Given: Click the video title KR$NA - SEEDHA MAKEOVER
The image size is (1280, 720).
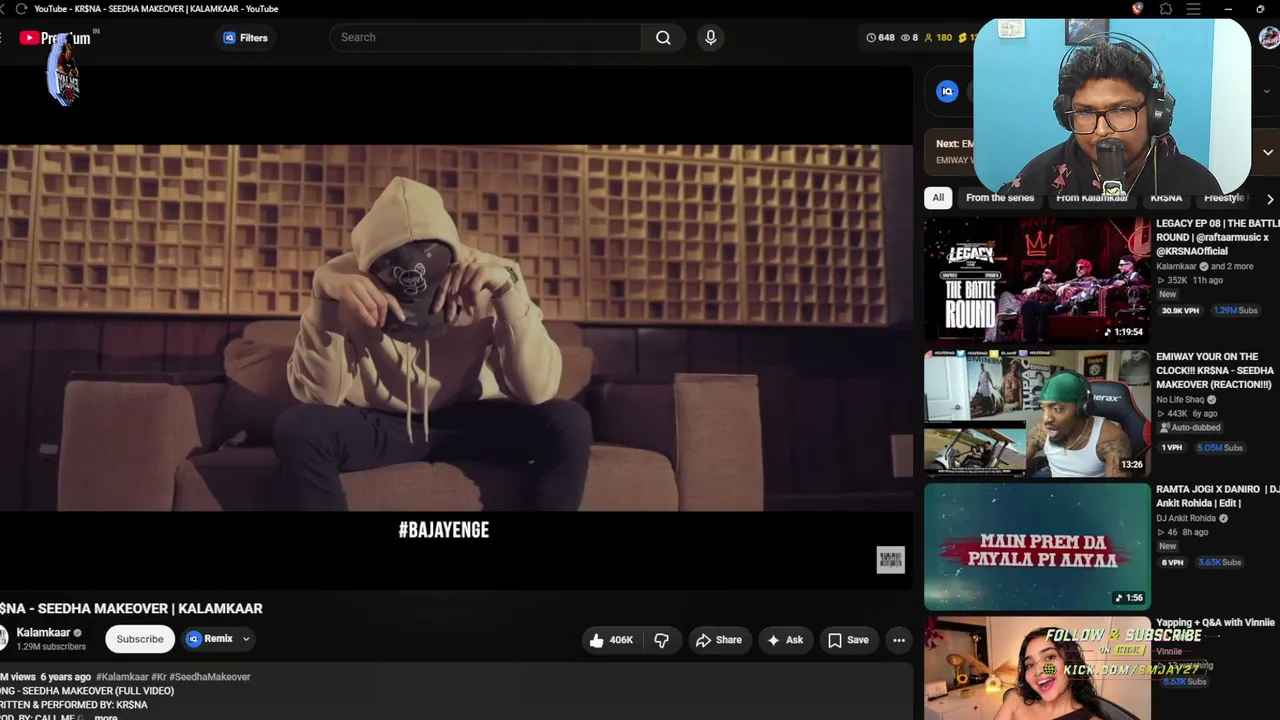Looking at the screenshot, I should [131, 608].
